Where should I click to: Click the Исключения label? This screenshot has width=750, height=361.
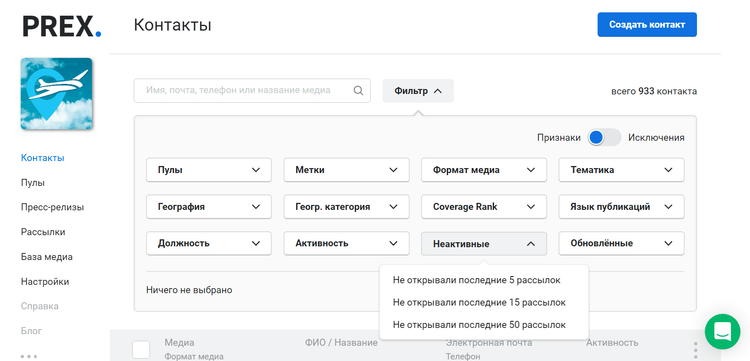coord(656,138)
